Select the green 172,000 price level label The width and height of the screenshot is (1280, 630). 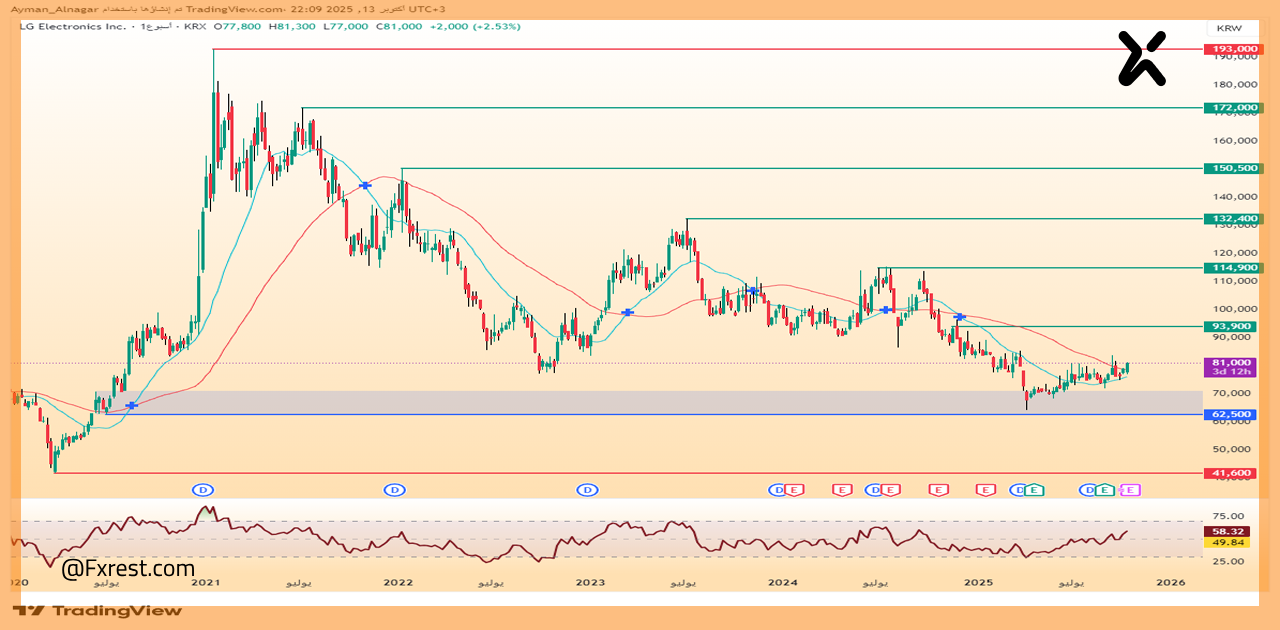pyautogui.click(x=1231, y=107)
